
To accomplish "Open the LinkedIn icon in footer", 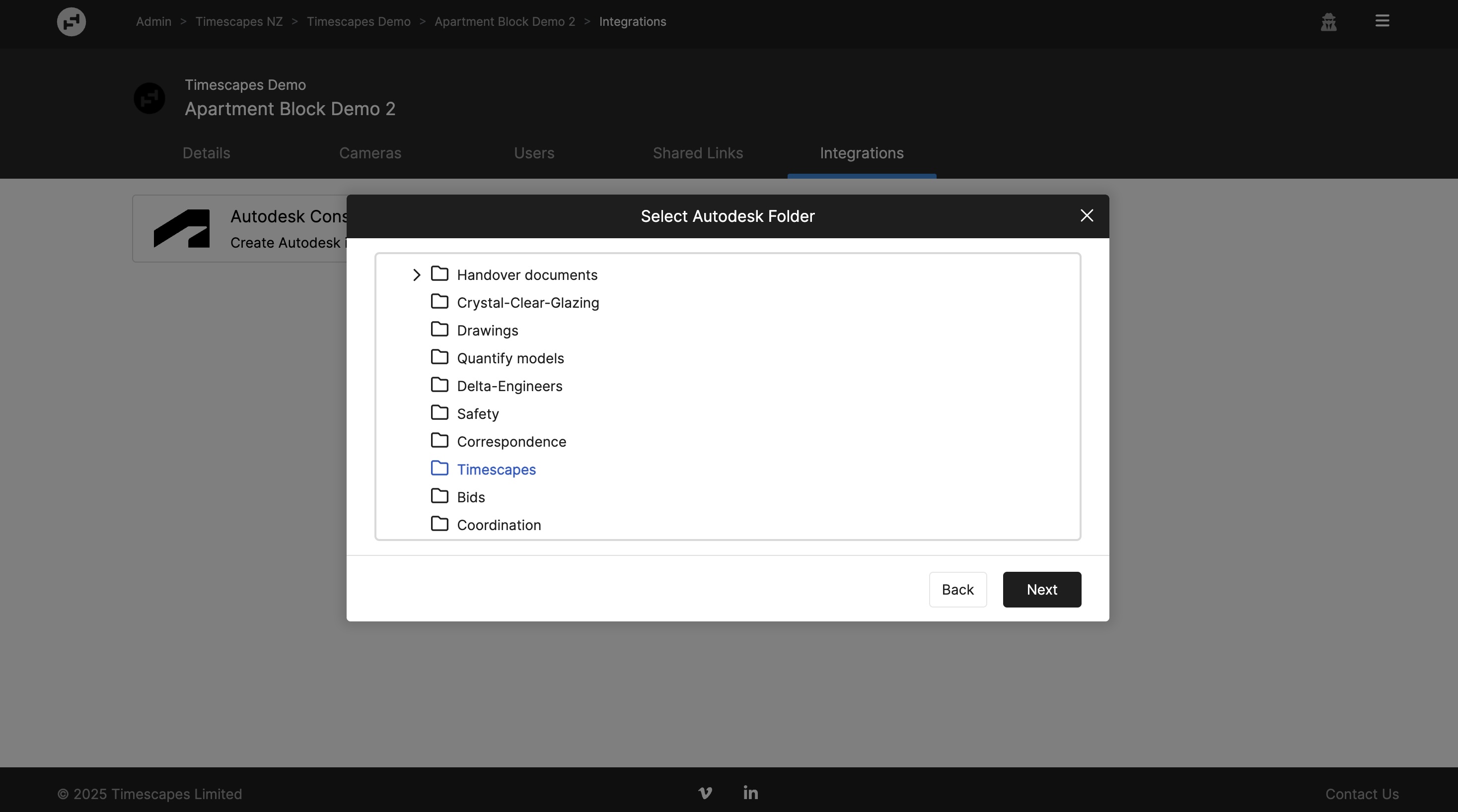I will [750, 793].
